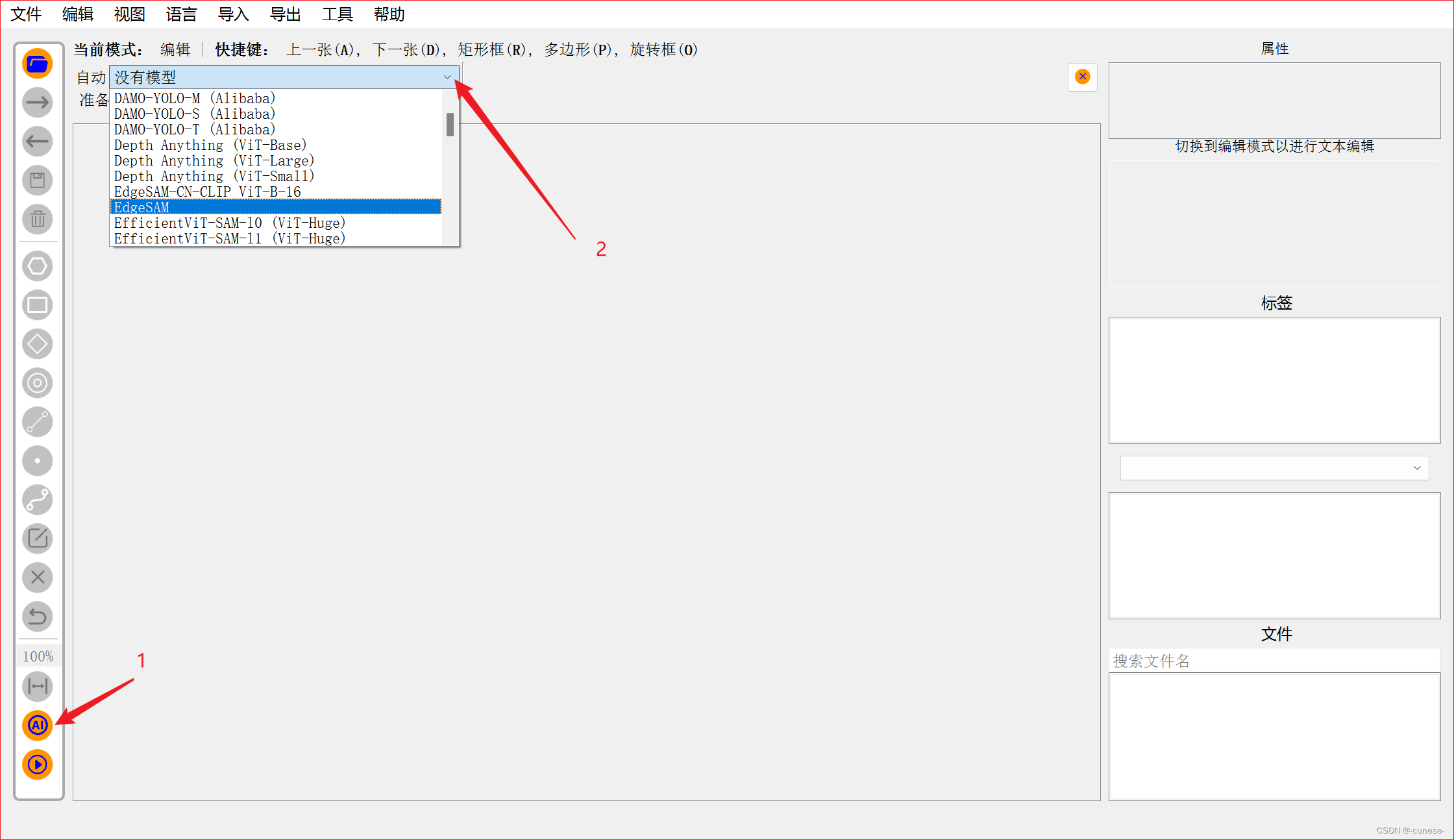Choose Depth Anything (ViT-Base) model
This screenshot has width=1454, height=840.
click(x=210, y=145)
